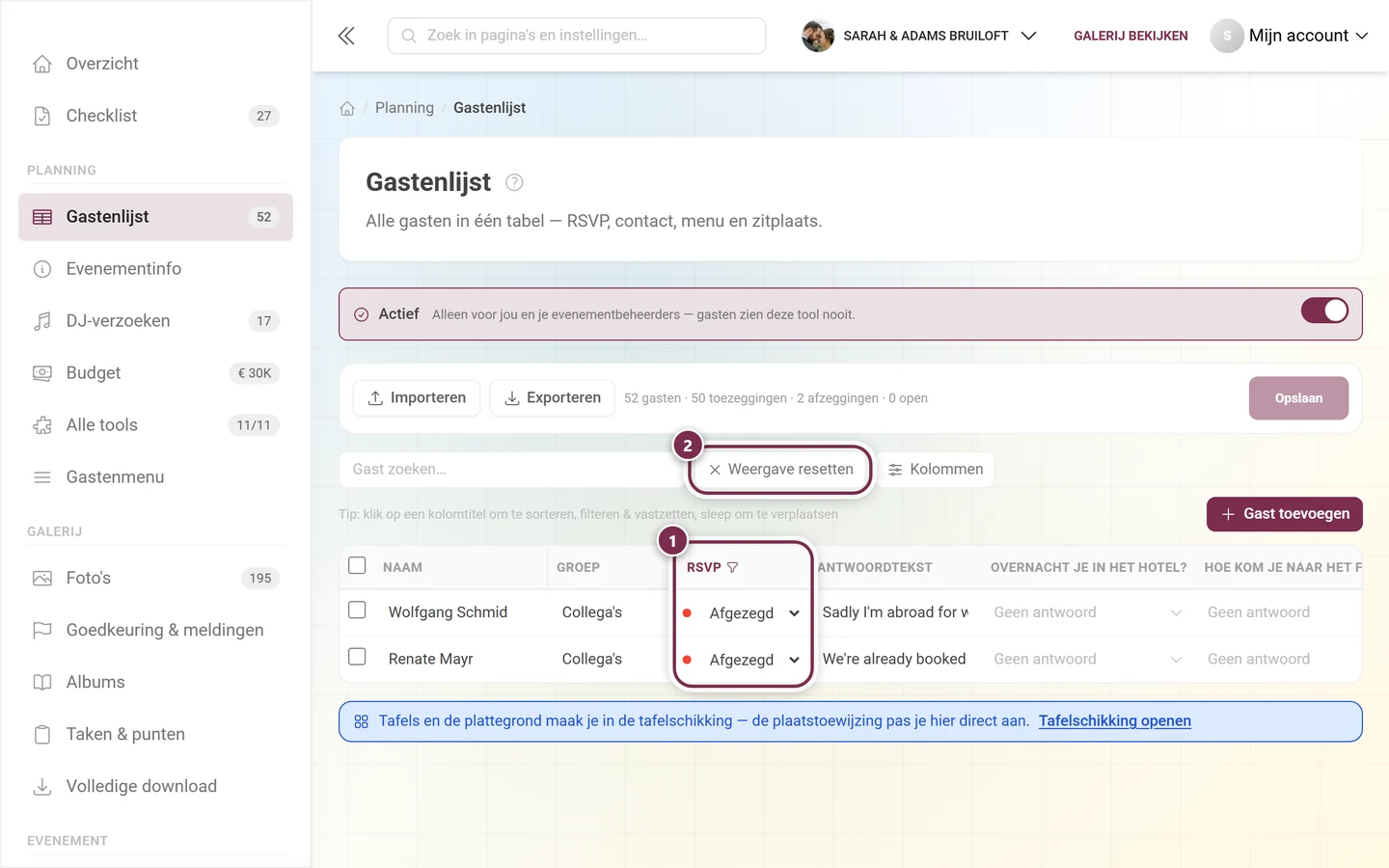
Task: Go to Evenementeninfo in the sidebar
Action: [155, 269]
